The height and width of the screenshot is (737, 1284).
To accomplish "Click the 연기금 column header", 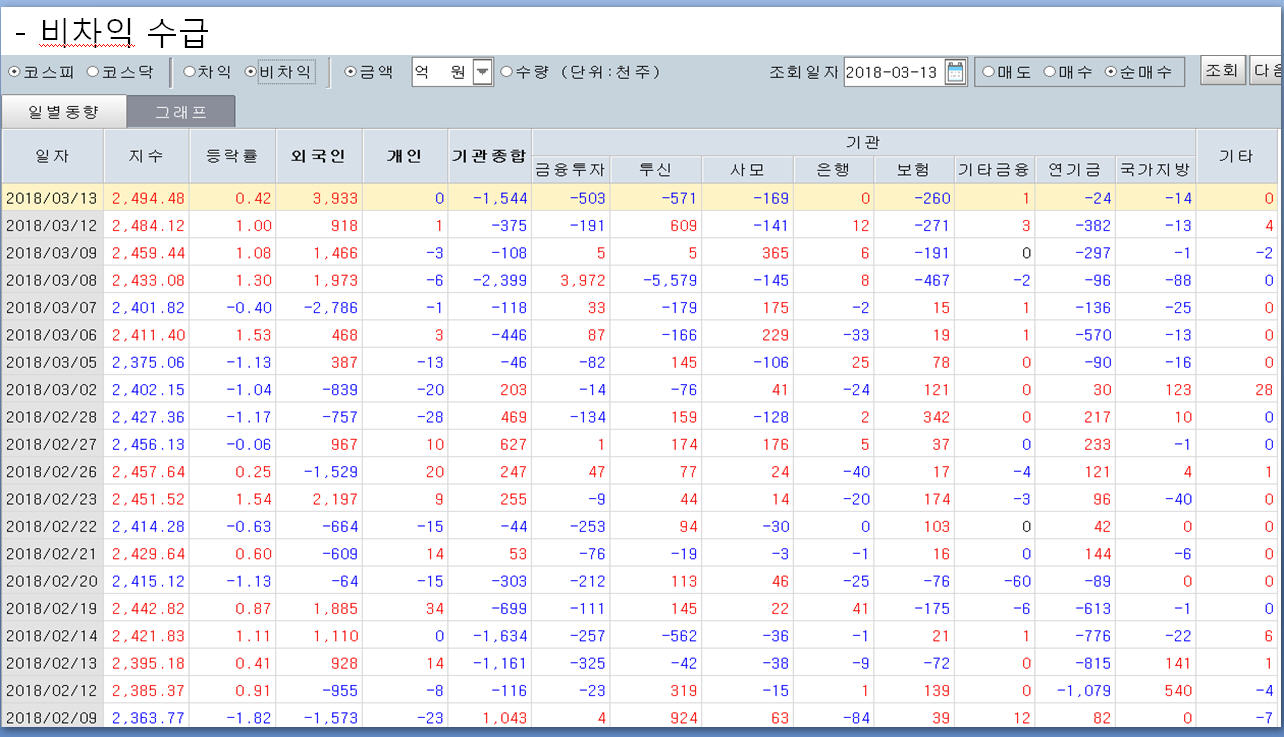I will click(x=1075, y=170).
